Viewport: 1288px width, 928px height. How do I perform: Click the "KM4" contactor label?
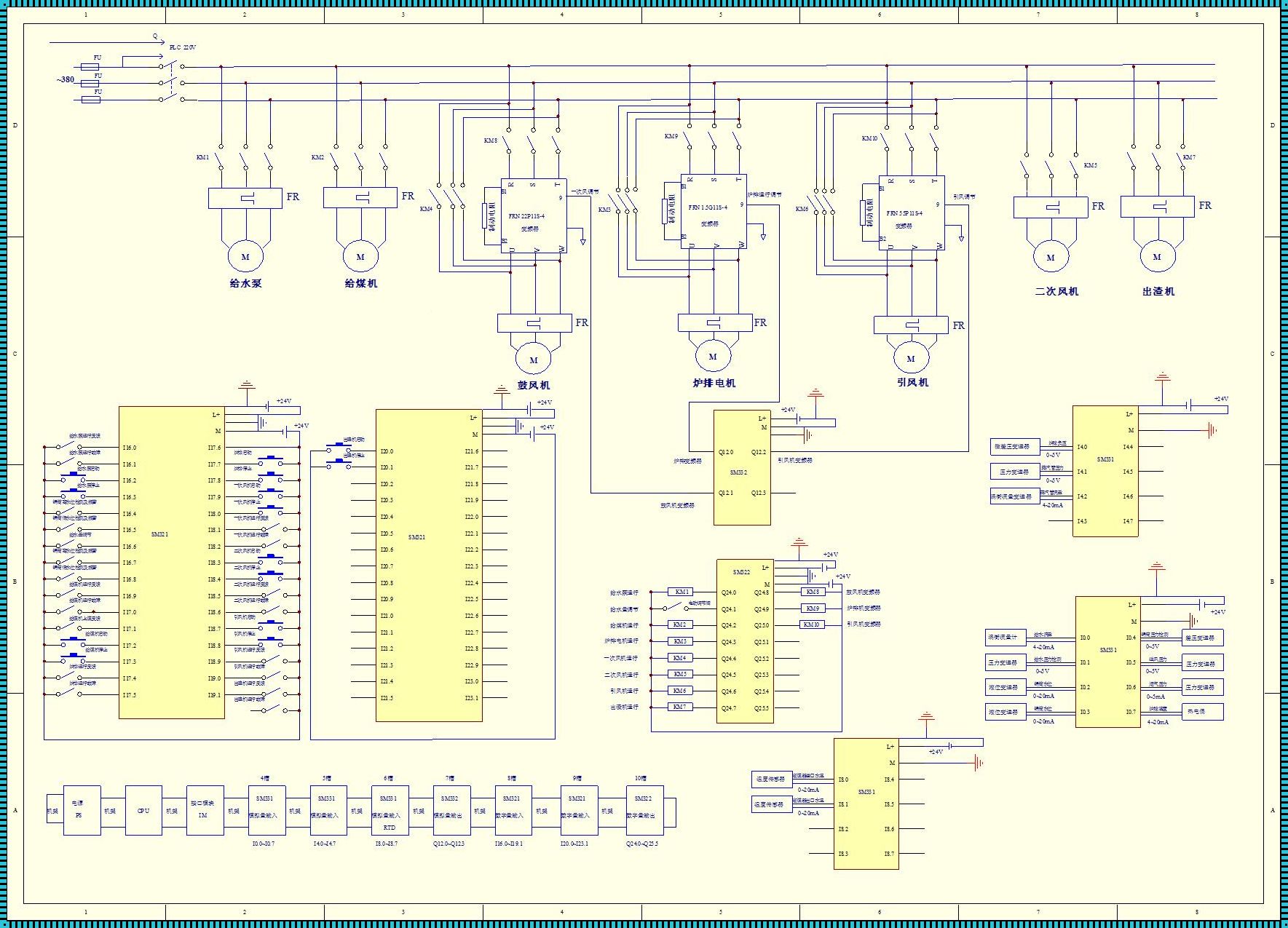point(426,209)
